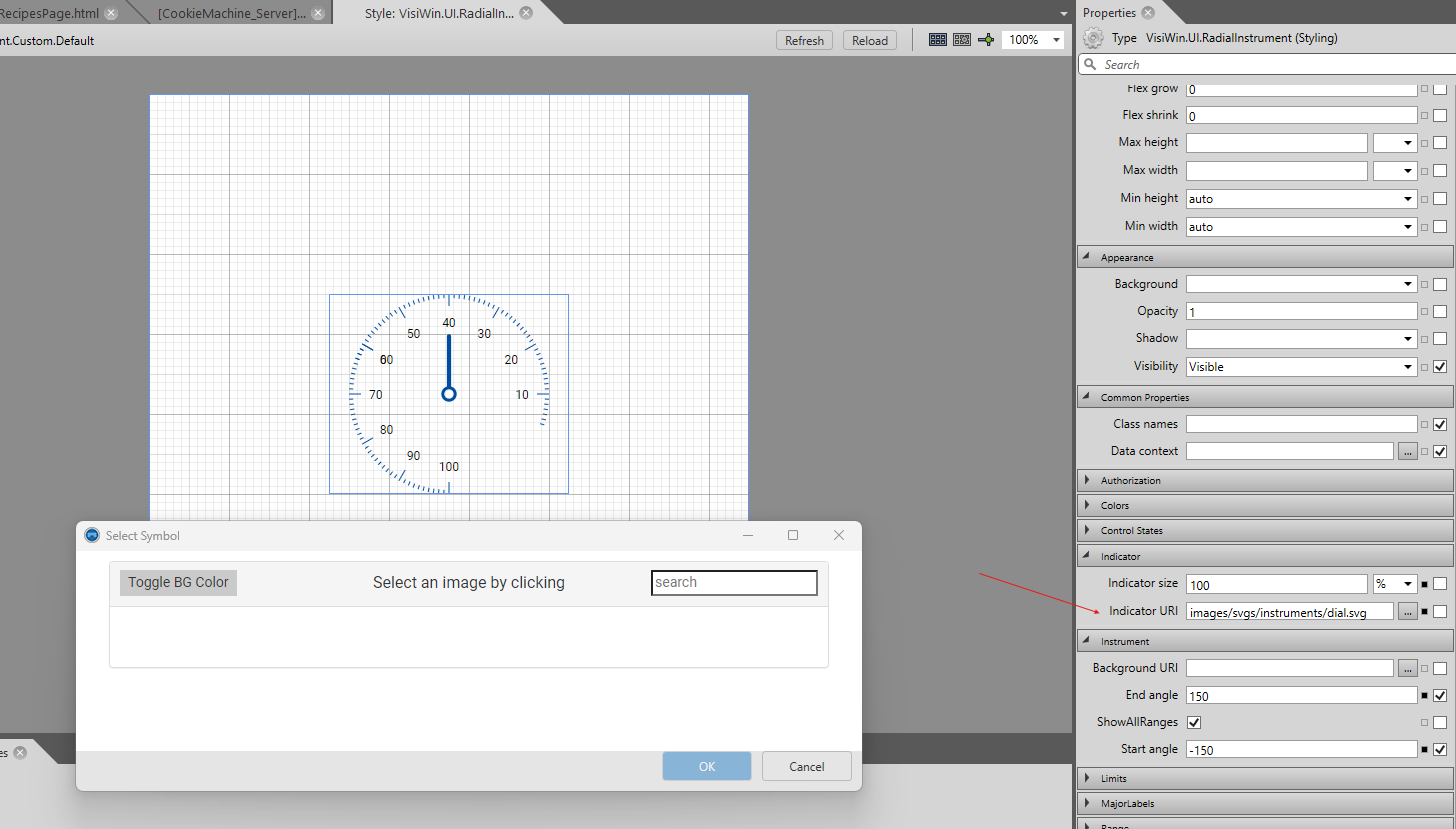Viewport: 1456px width, 829px height.
Task: Click the search magnifier in the Properties panel
Action: coord(1091,64)
